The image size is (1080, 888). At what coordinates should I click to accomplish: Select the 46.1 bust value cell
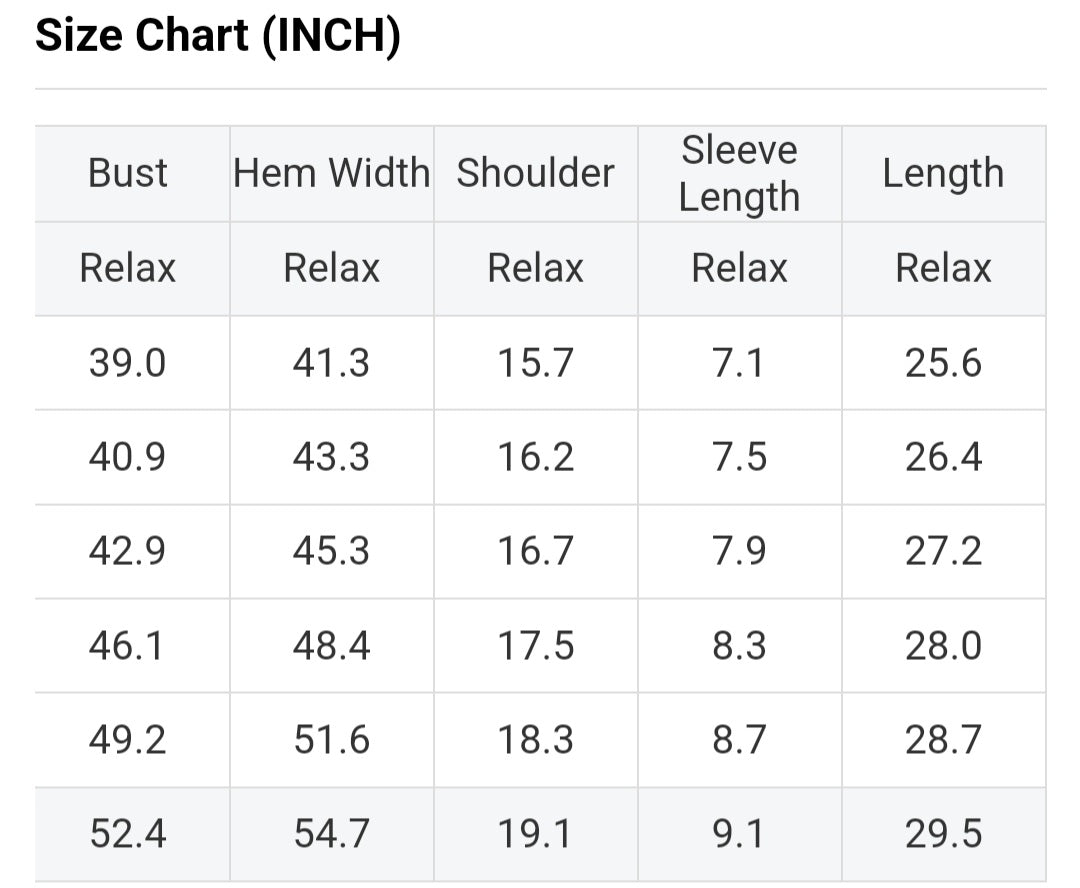coord(128,646)
